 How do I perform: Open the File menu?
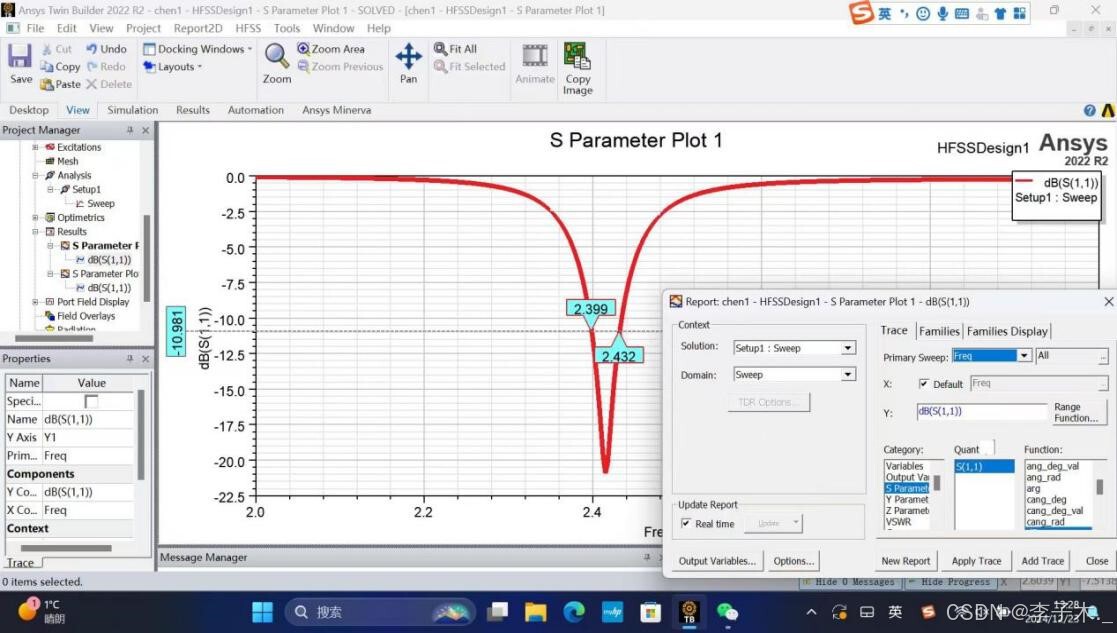[35, 28]
